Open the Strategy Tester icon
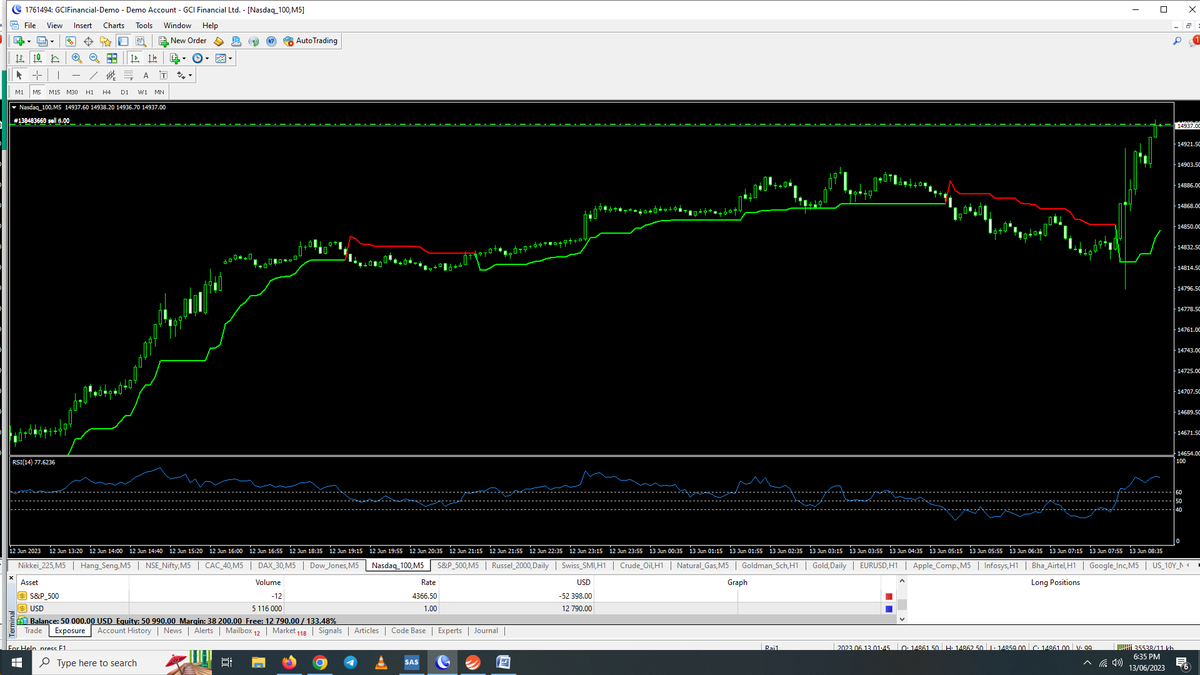This screenshot has height=675, width=1200. coord(141,41)
